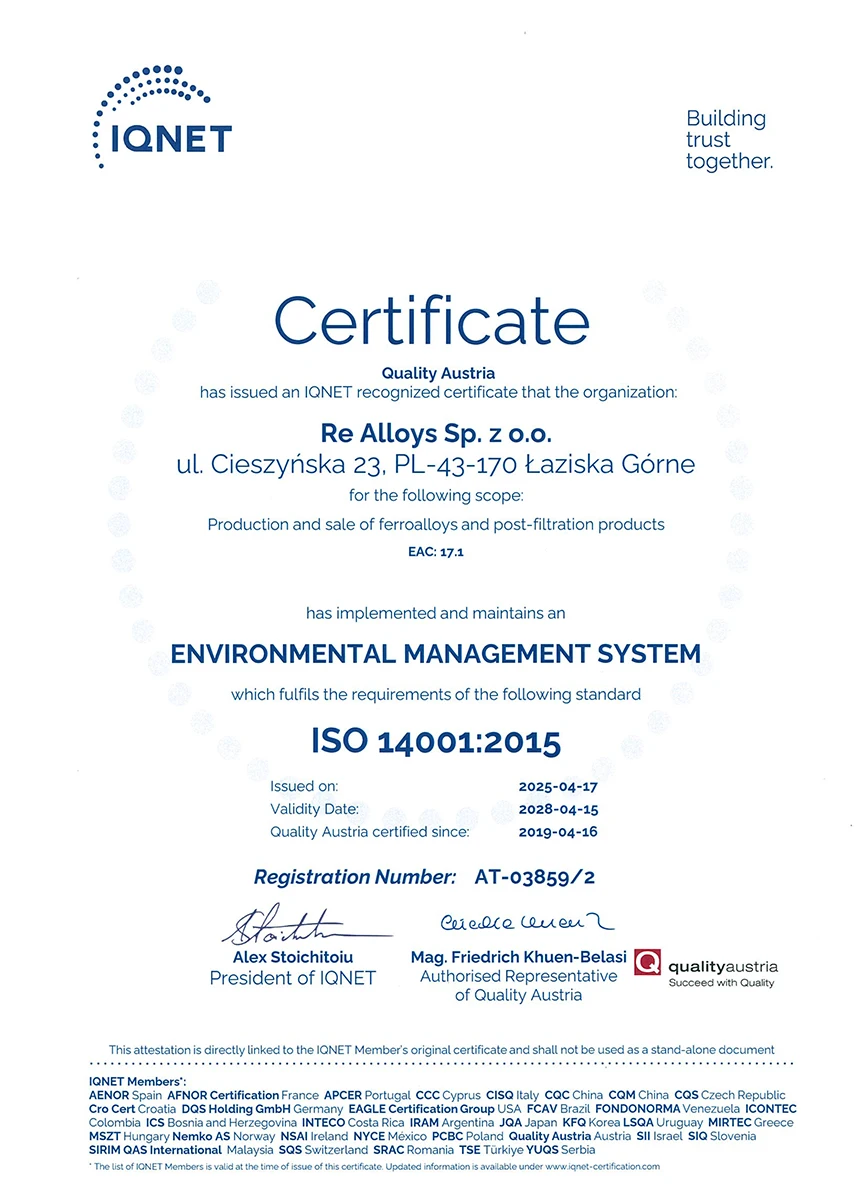Click the 'IQNET Members*:' heading
Image resolution: width=868 pixels, height=1200 pixels.
(137, 1082)
